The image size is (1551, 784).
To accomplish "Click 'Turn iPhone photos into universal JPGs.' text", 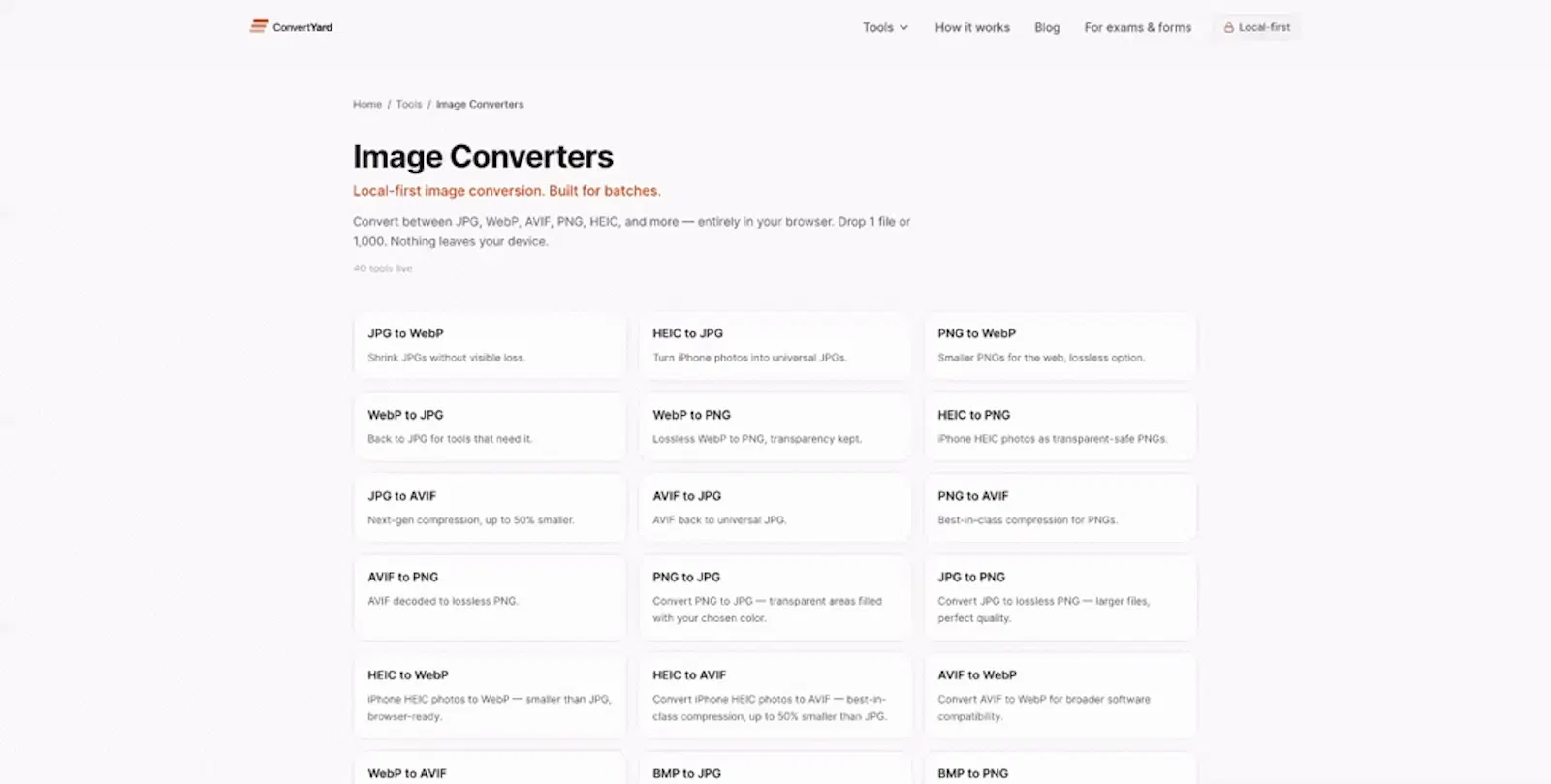I will (x=749, y=358).
